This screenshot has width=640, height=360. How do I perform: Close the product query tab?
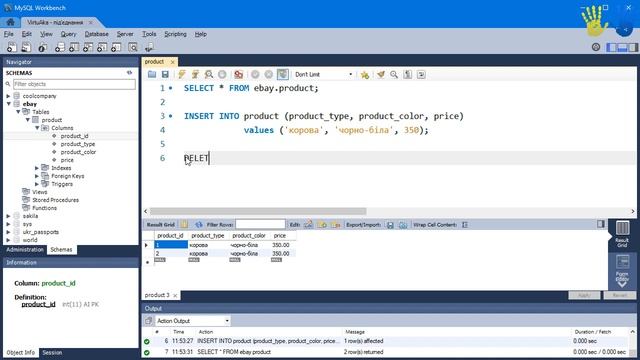click(173, 62)
